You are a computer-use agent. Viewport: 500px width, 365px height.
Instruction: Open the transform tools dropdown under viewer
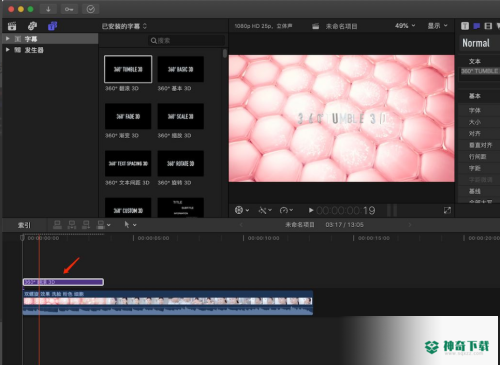point(242,210)
